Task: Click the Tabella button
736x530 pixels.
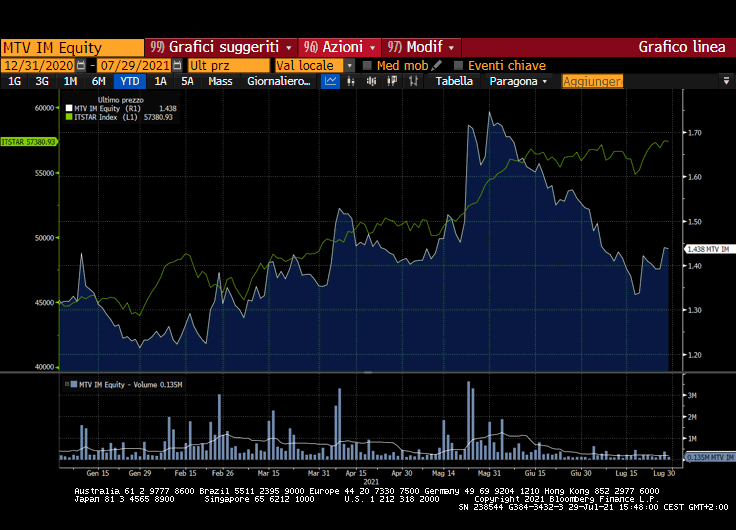Action: pyautogui.click(x=454, y=82)
